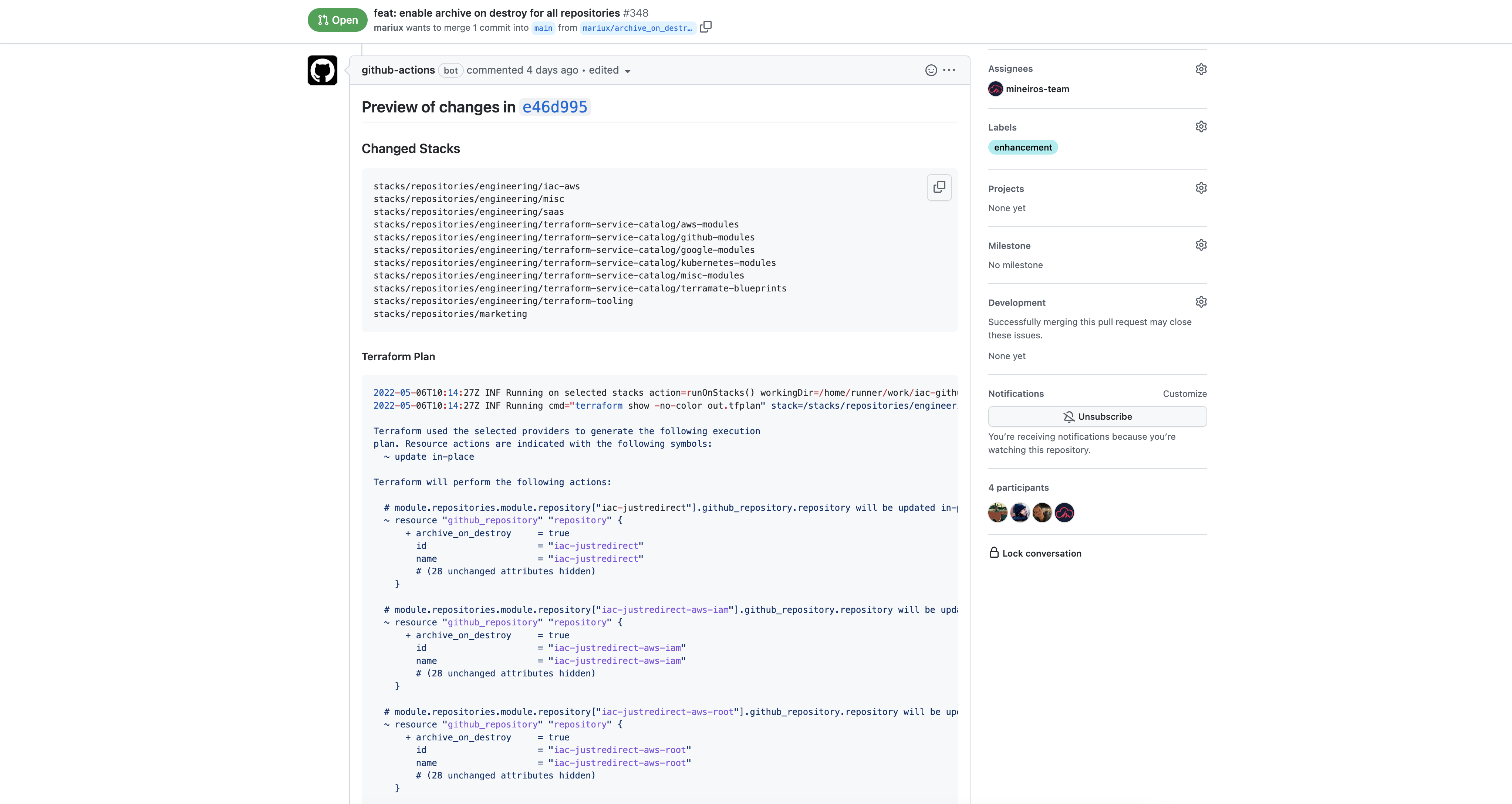Click the Unsubscribe notifications button
Image resolution: width=1512 pixels, height=804 pixels.
point(1097,417)
